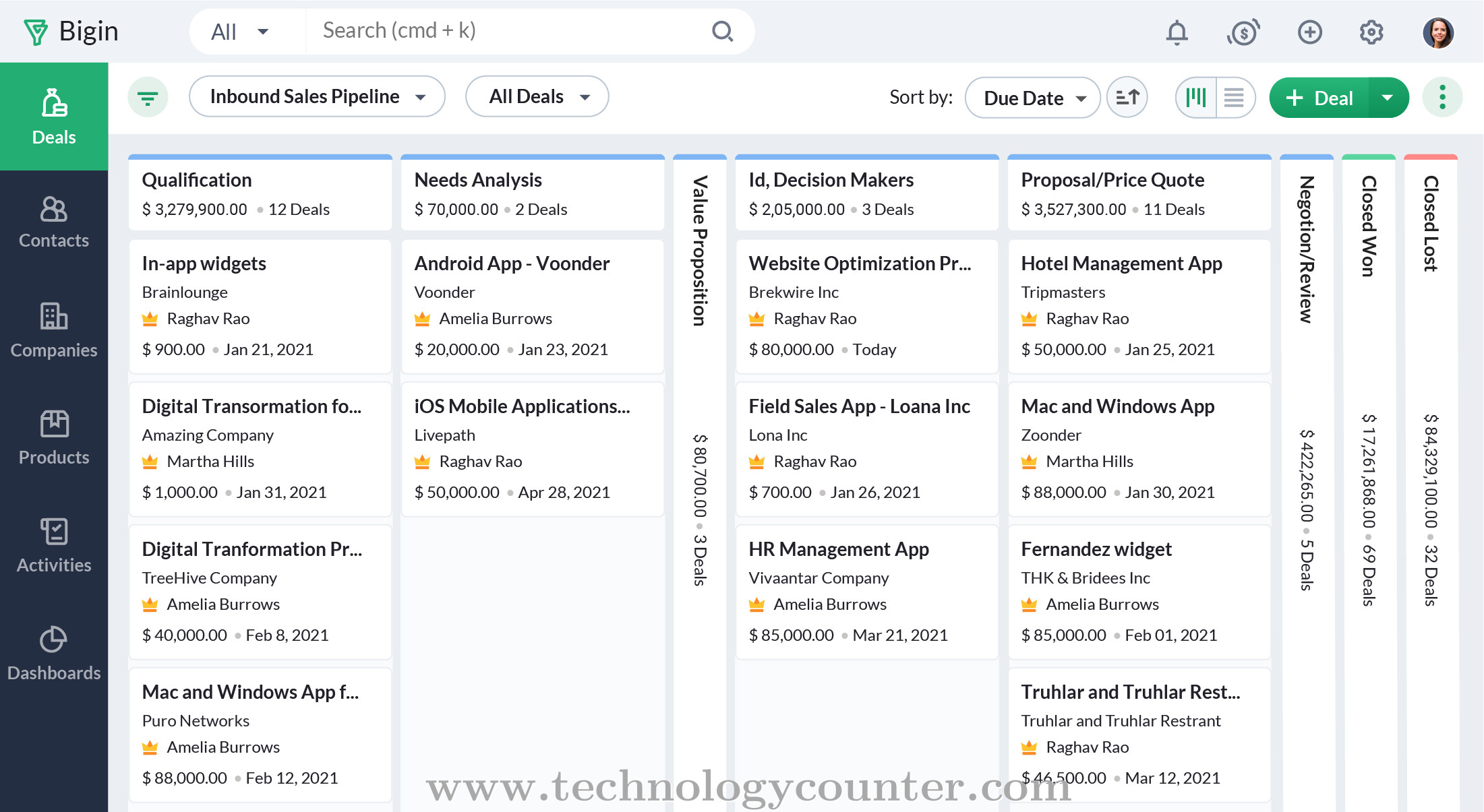The width and height of the screenshot is (1484, 812).
Task: Click crown icon on Fernandez widget card
Action: coord(1029,604)
